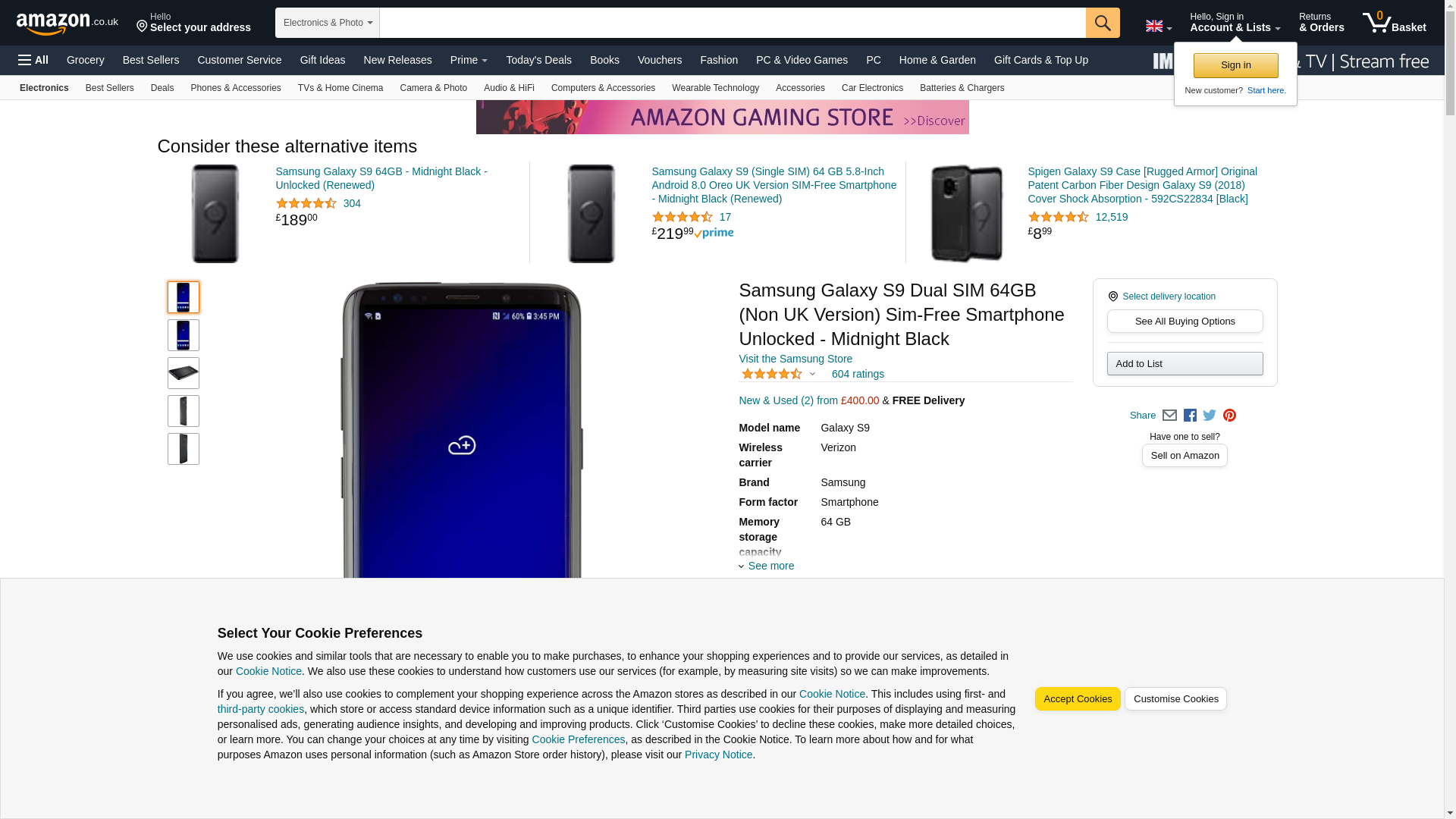
Task: Expand See more product details
Action: [770, 566]
